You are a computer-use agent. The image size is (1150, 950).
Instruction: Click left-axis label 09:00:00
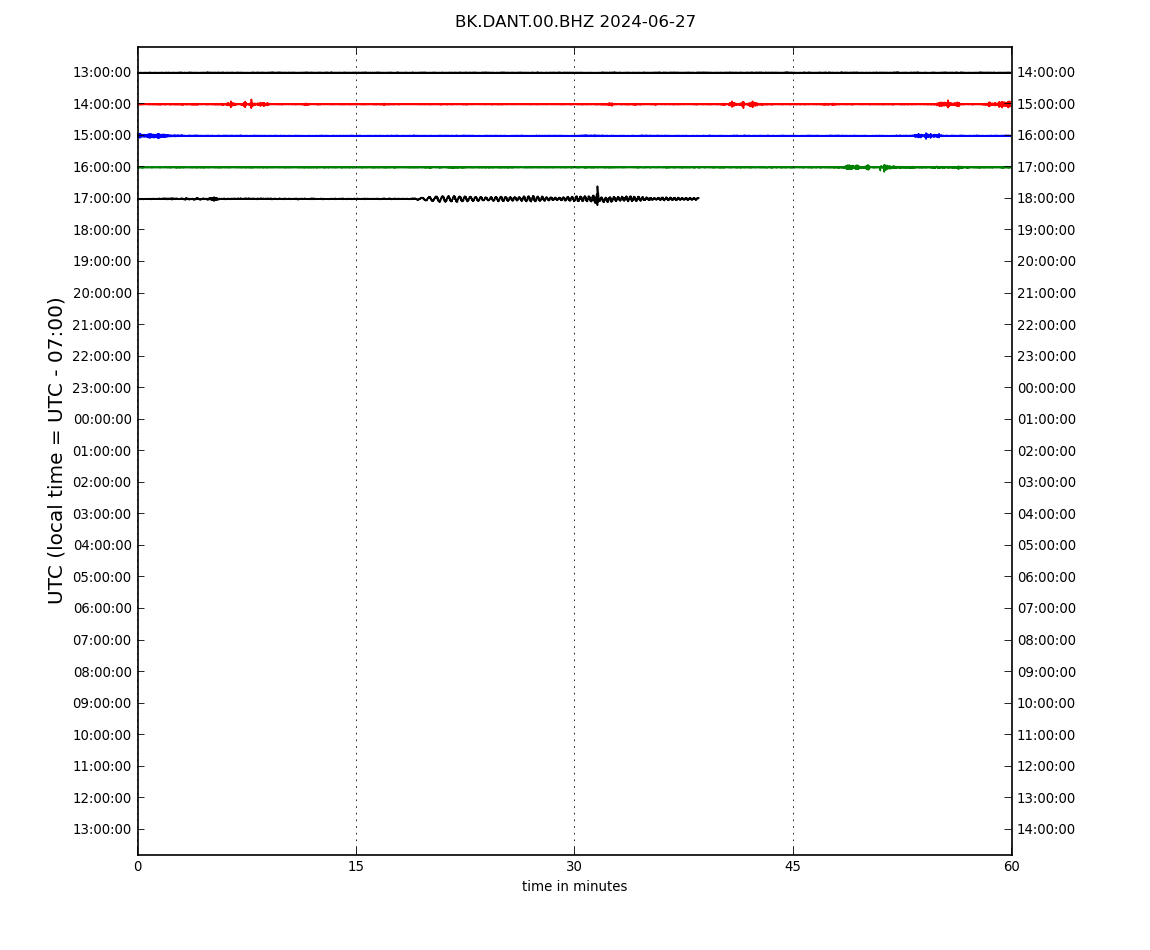point(102,704)
